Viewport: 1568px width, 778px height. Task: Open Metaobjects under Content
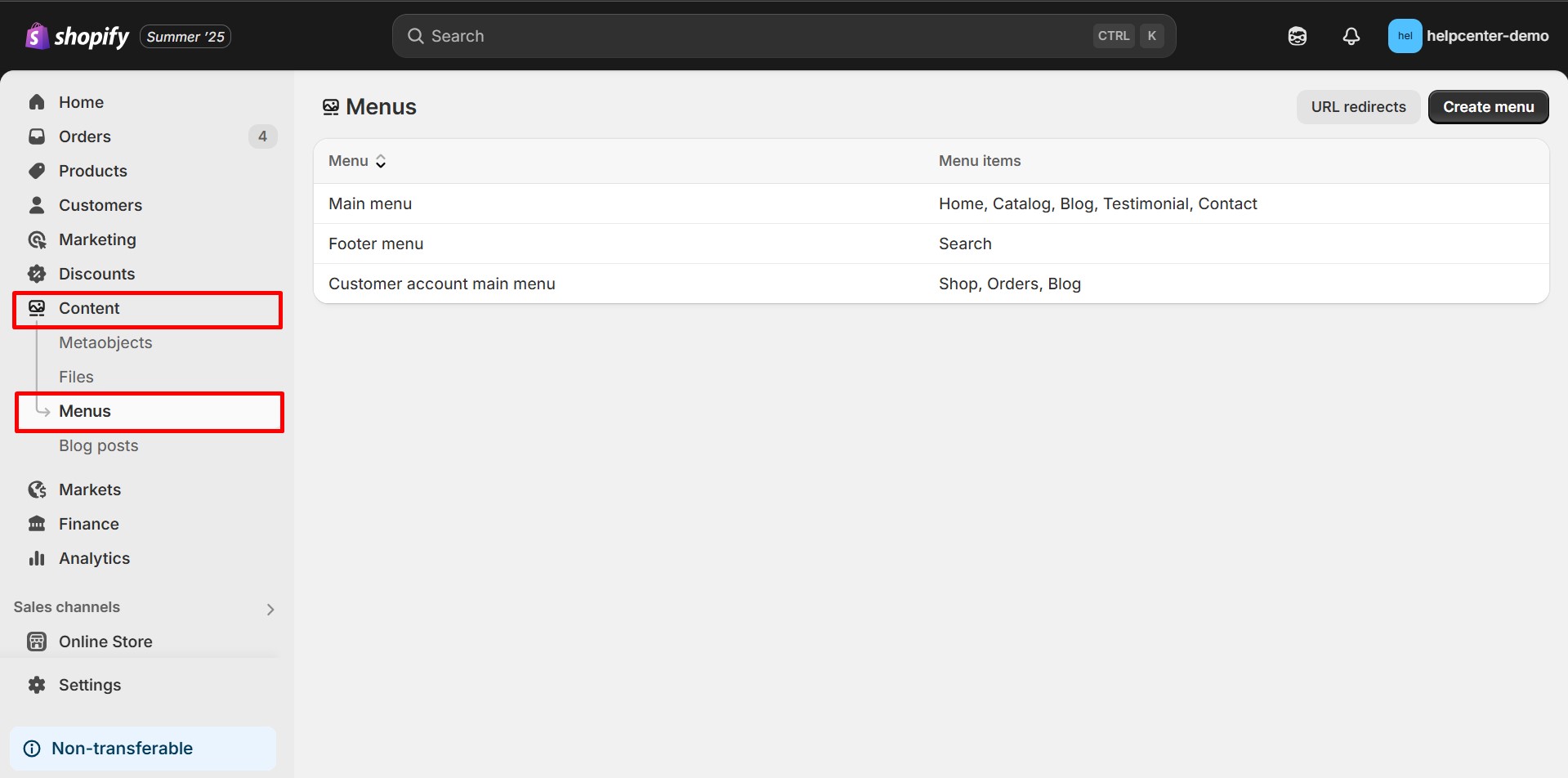click(105, 342)
